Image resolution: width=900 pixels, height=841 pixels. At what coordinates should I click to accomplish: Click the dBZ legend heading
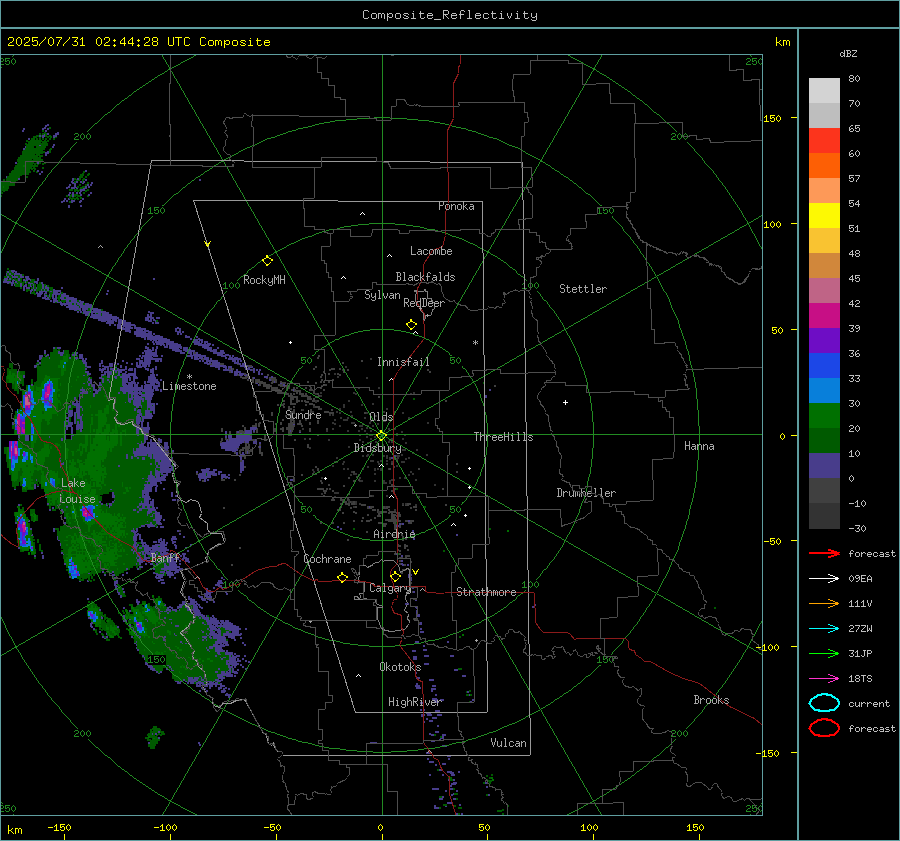(848, 53)
